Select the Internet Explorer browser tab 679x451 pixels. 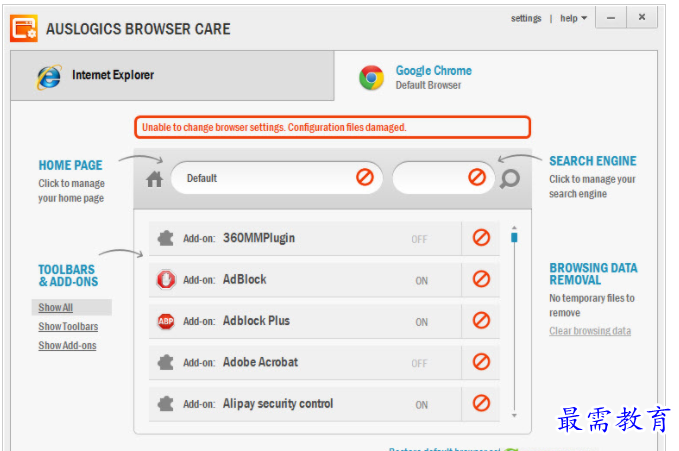point(172,75)
